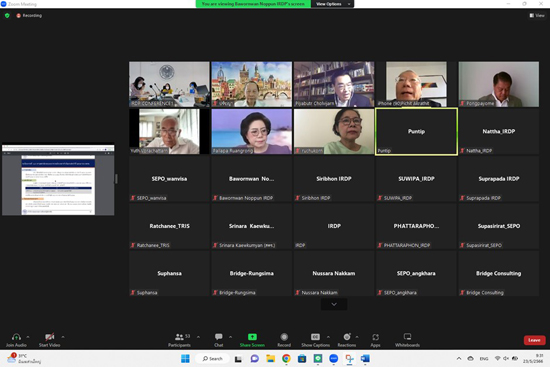Open Microsoft Word from the taskbar

tap(365, 359)
